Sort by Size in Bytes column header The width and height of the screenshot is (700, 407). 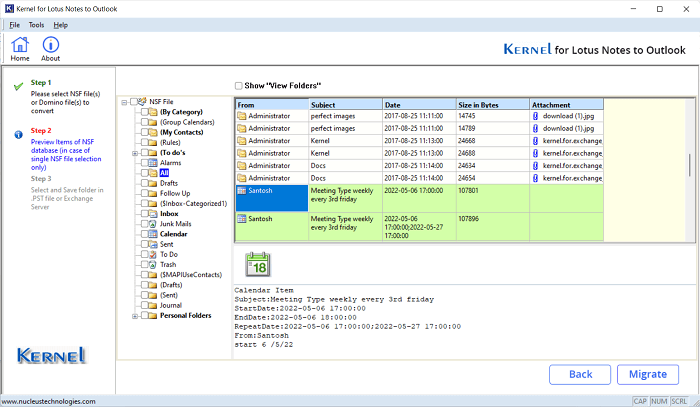[493, 104]
